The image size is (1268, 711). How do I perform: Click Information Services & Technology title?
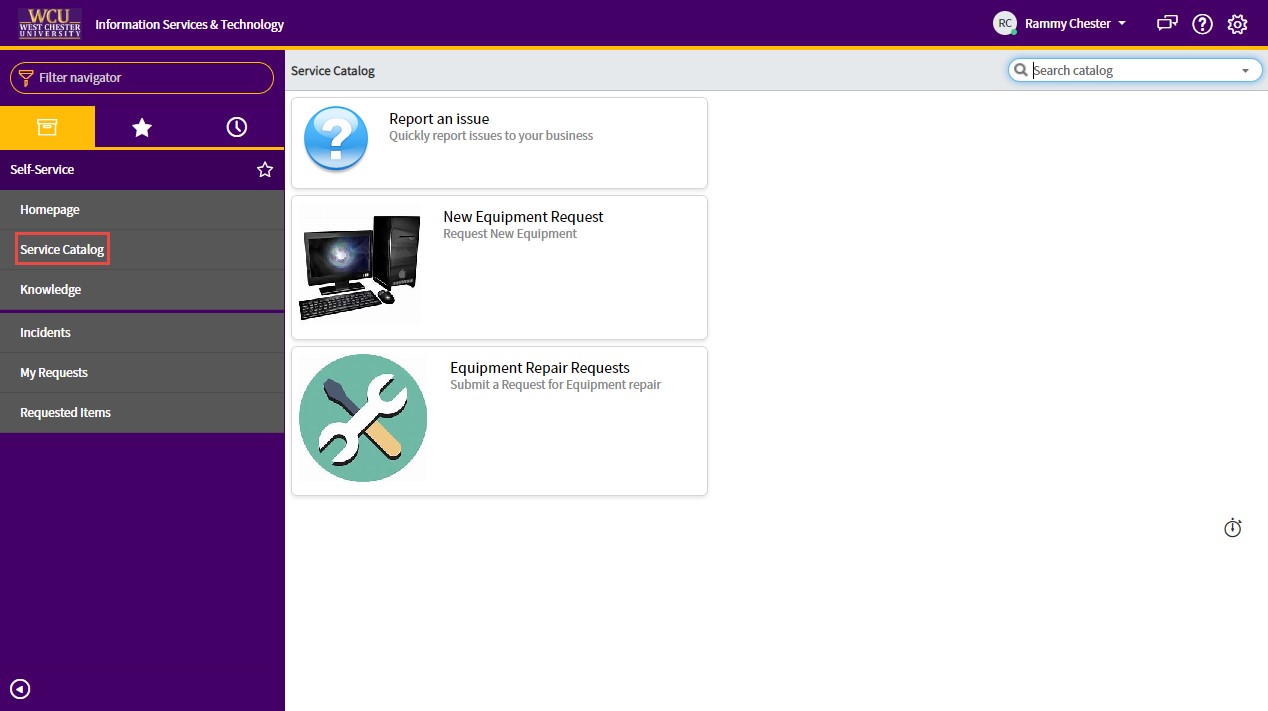[x=190, y=24]
